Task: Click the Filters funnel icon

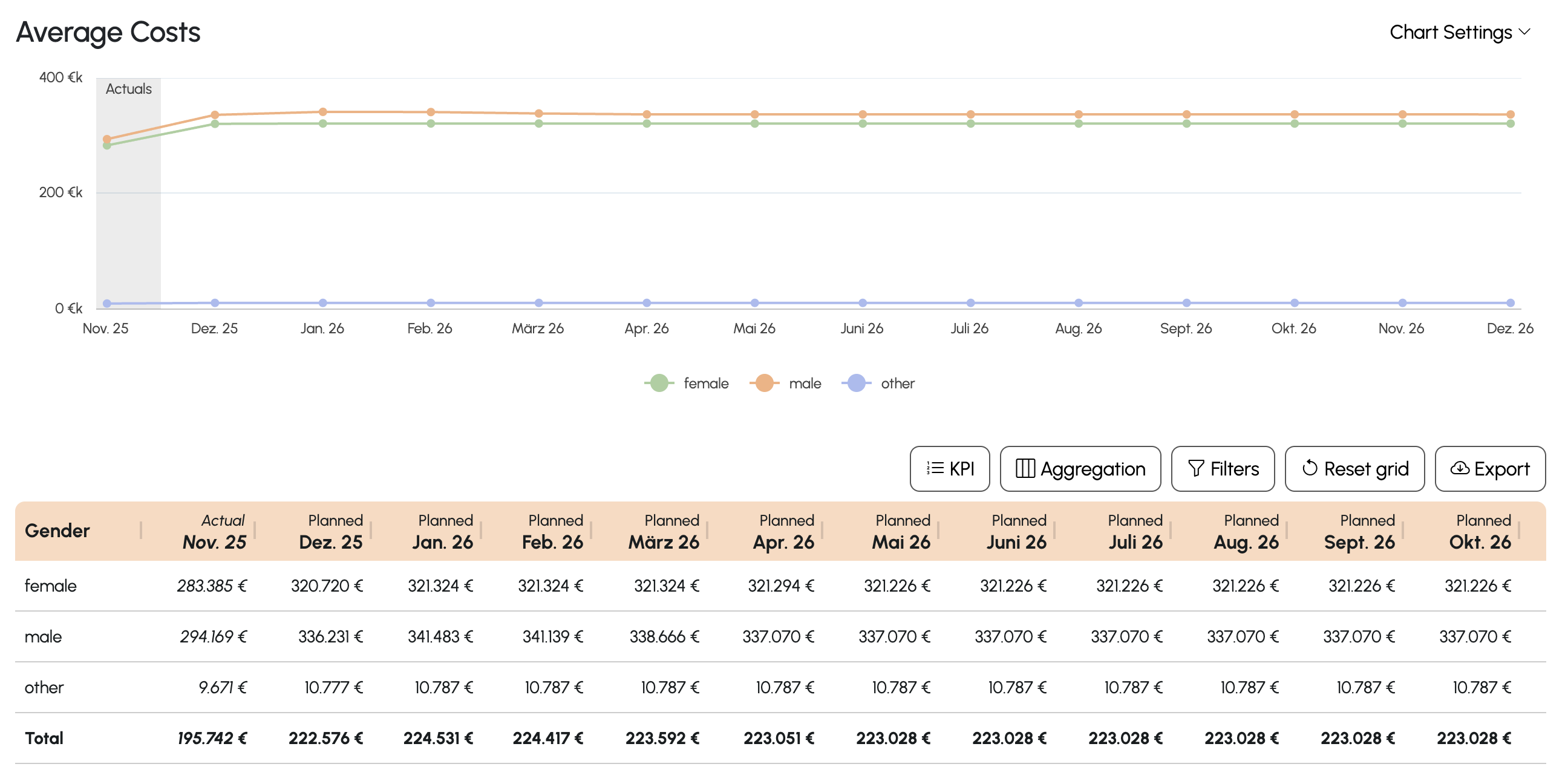Action: pos(1195,469)
